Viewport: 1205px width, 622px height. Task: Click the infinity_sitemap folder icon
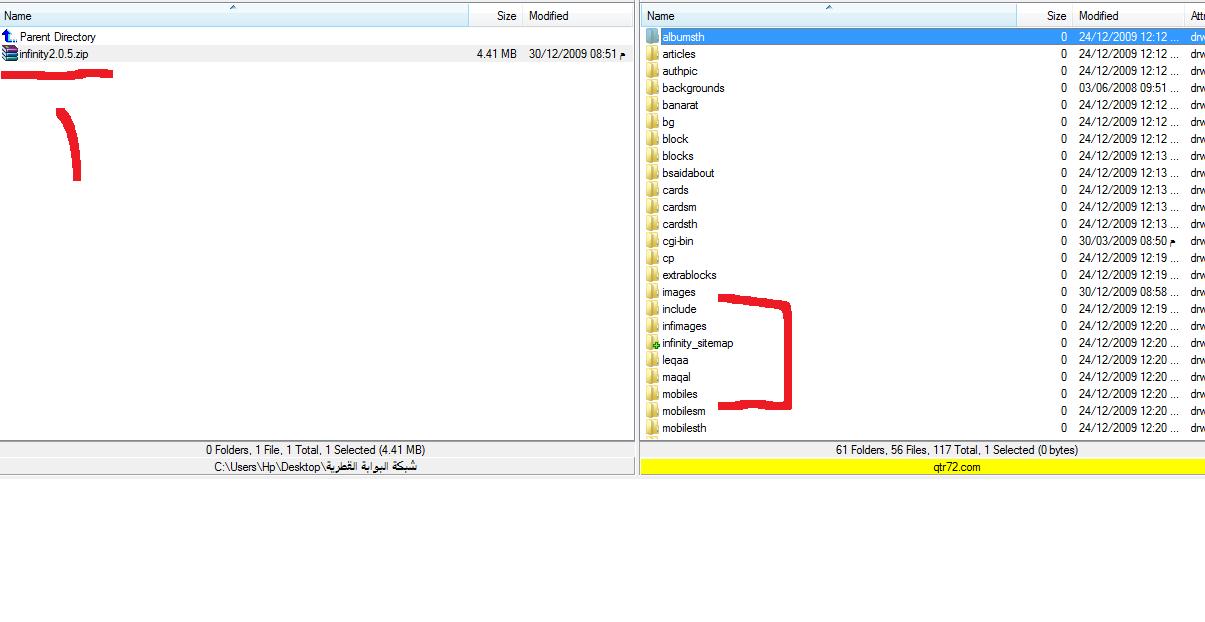[652, 343]
